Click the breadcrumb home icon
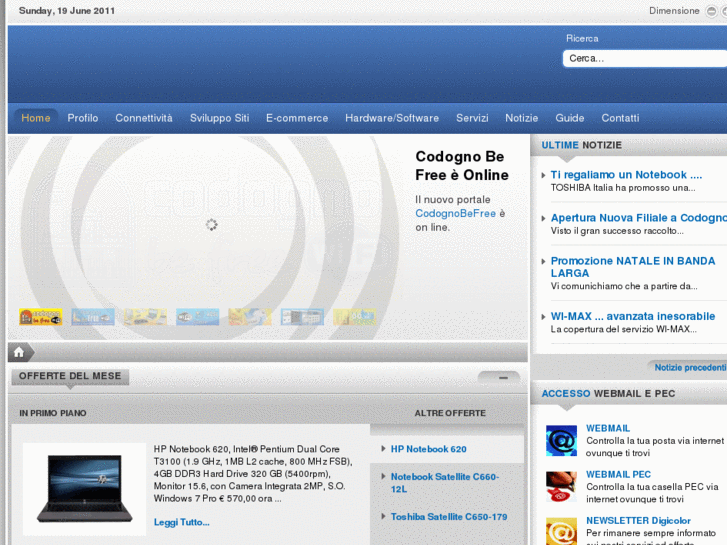Image resolution: width=727 pixels, height=545 pixels. 19,353
